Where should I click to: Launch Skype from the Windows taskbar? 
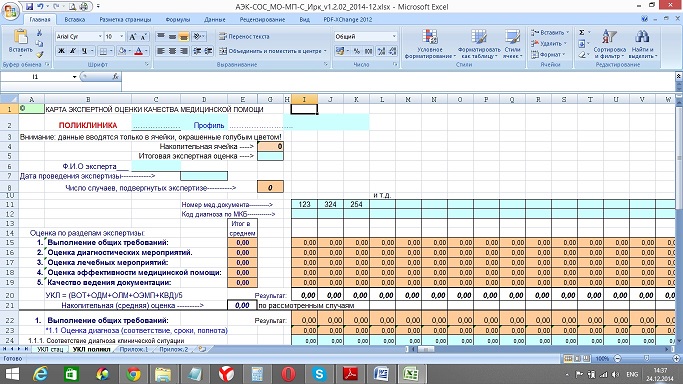pyautogui.click(x=319, y=374)
